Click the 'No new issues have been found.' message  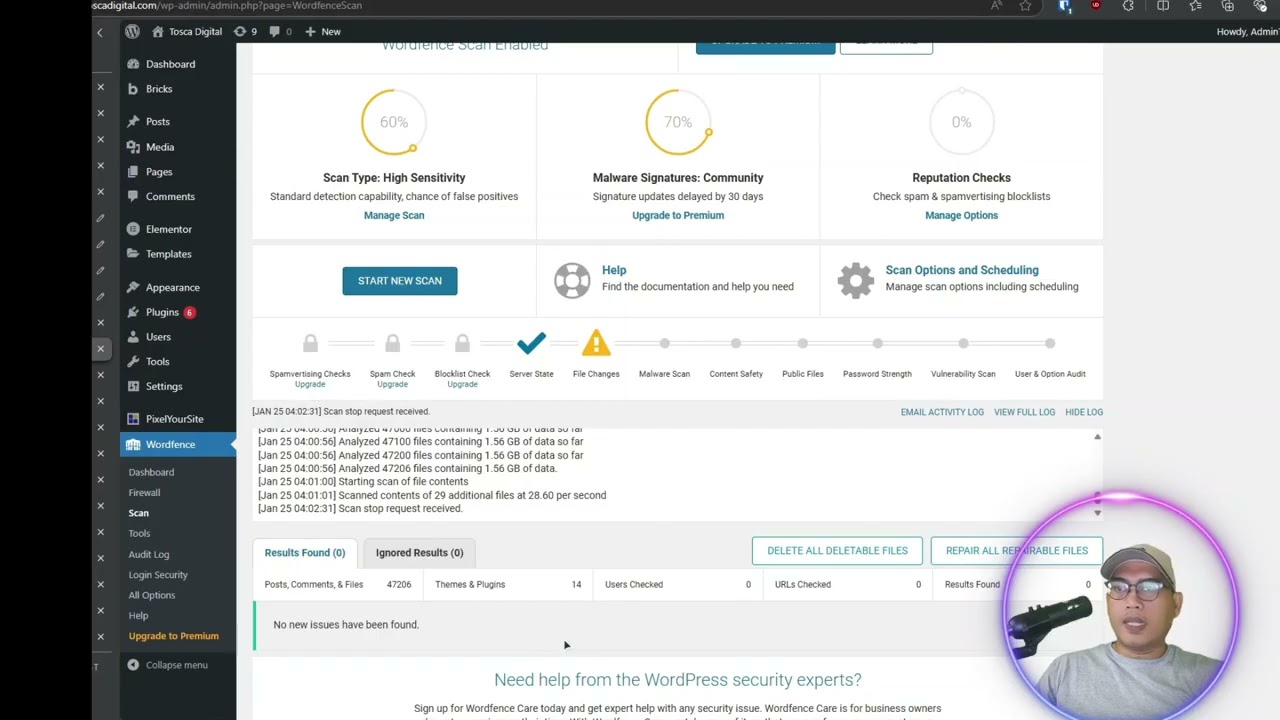click(346, 625)
